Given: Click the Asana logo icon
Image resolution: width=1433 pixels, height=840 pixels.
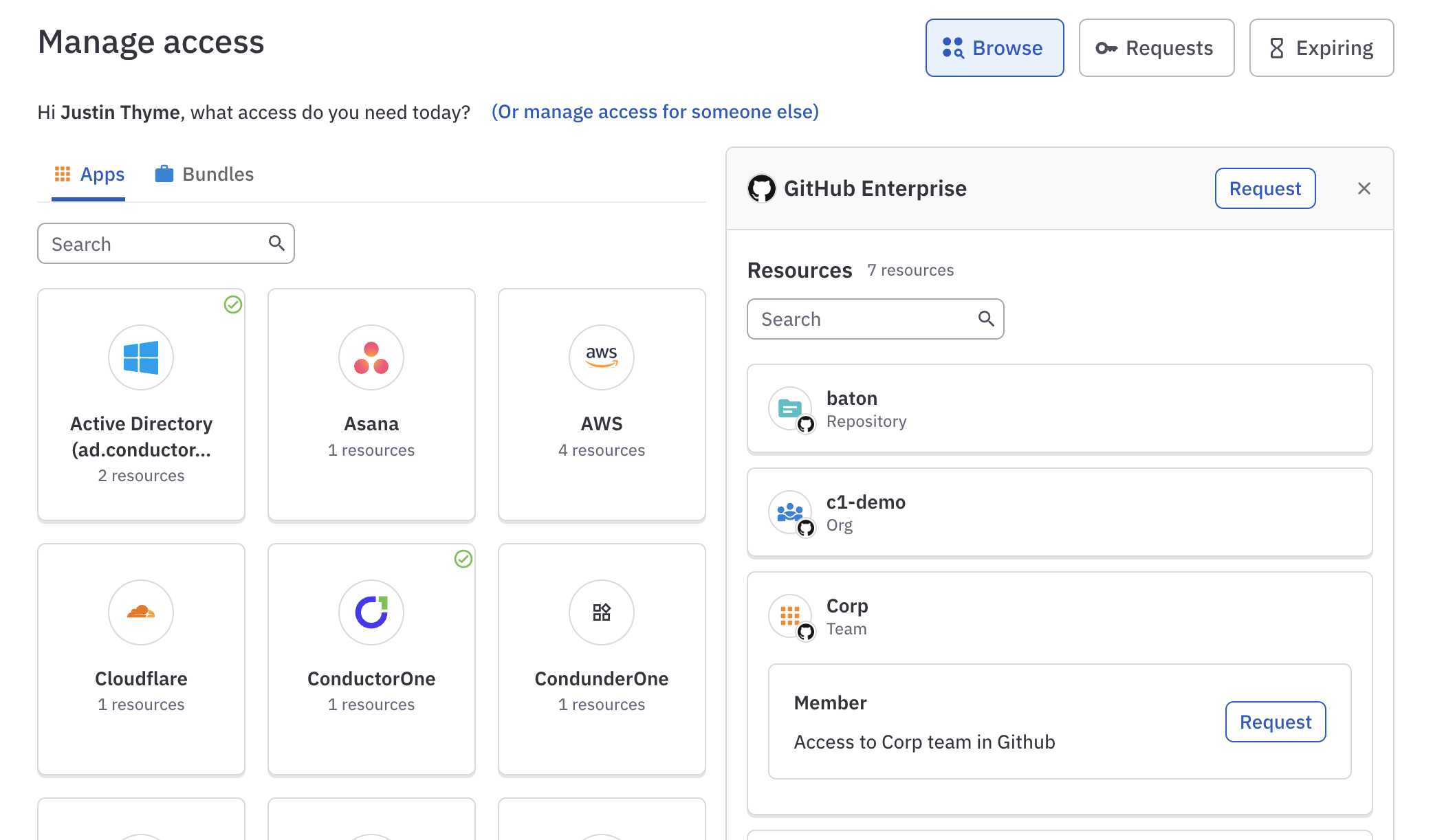Looking at the screenshot, I should (371, 357).
